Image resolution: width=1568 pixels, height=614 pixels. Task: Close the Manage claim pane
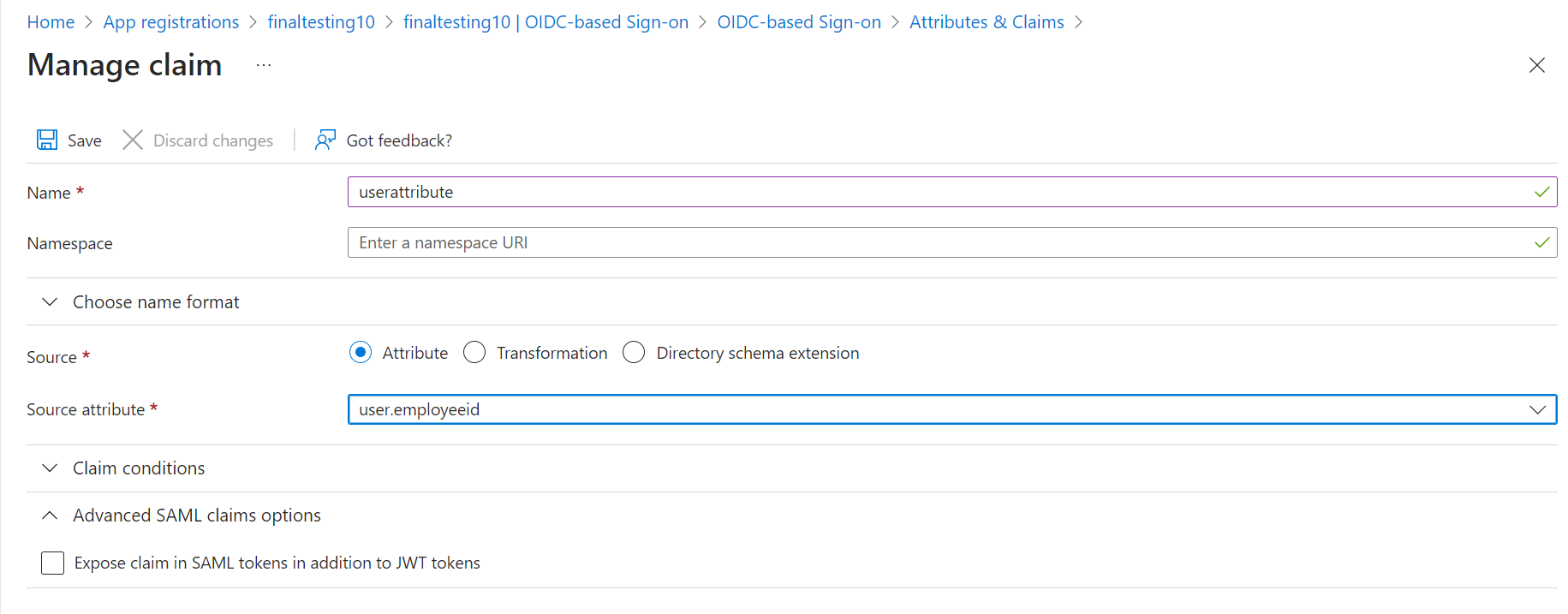point(1536,65)
